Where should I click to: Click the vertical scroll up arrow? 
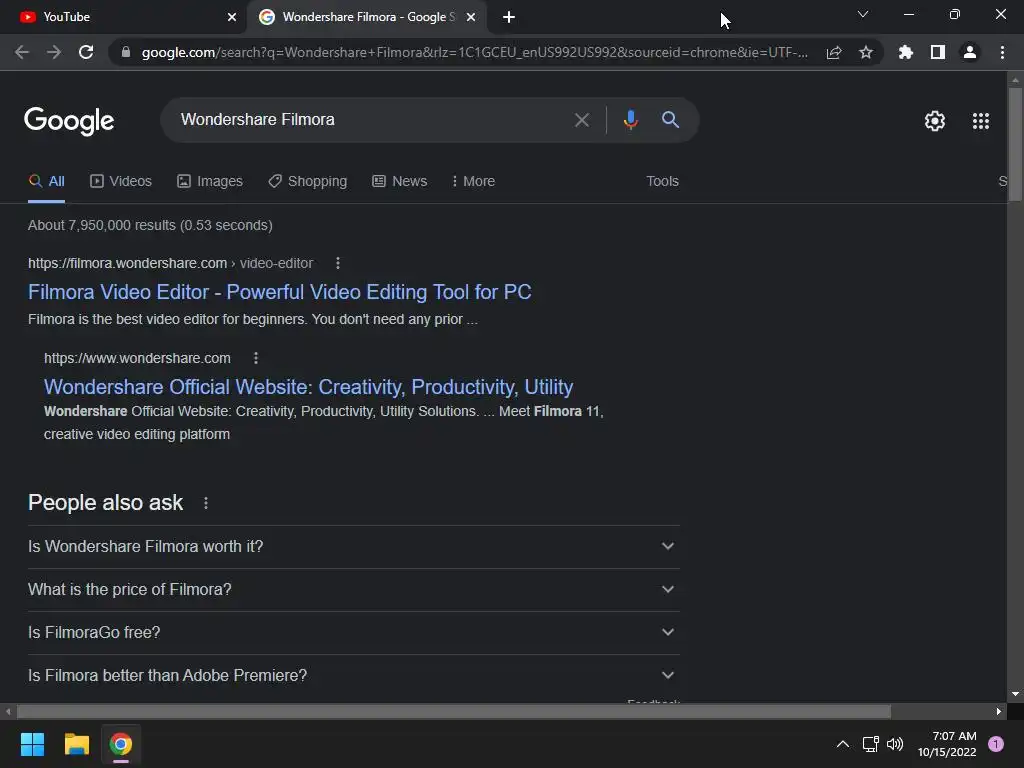(1015, 80)
